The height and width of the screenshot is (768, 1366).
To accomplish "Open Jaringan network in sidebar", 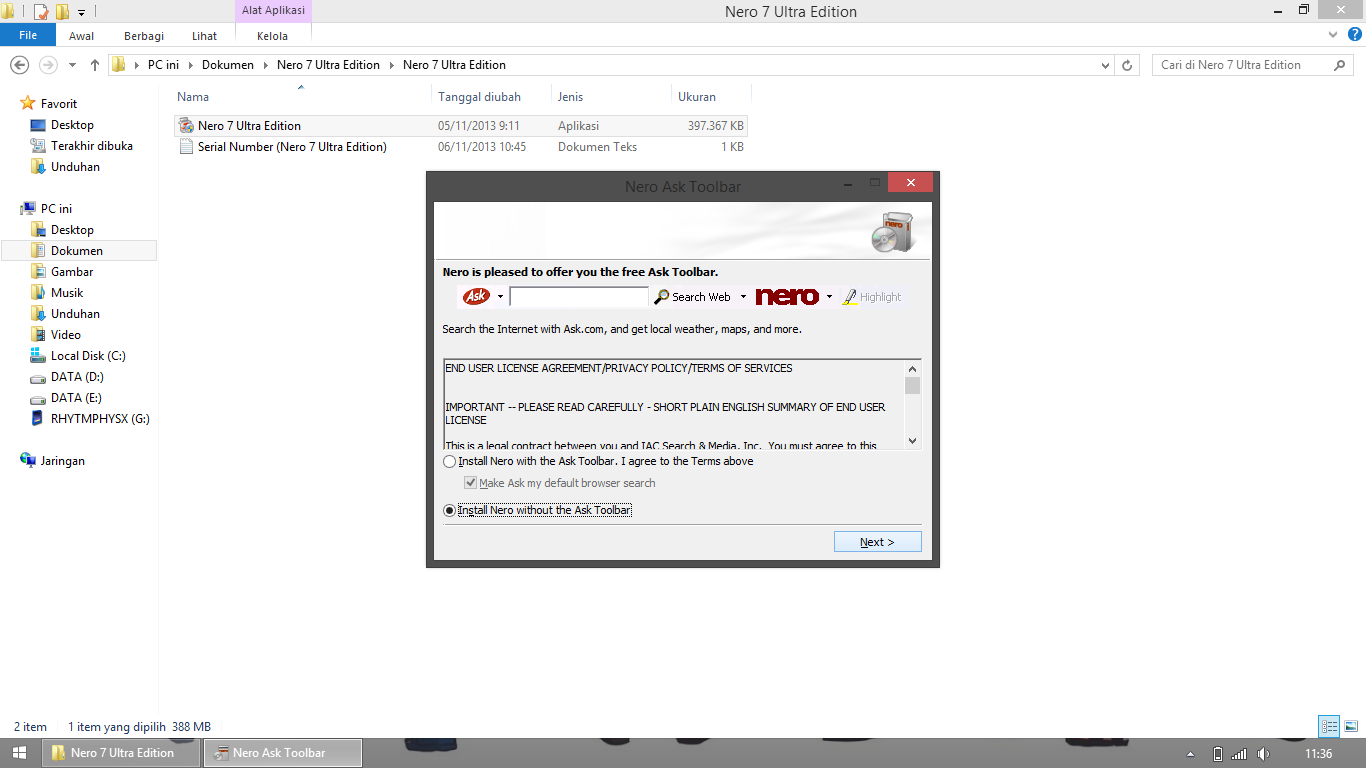I will (62, 461).
